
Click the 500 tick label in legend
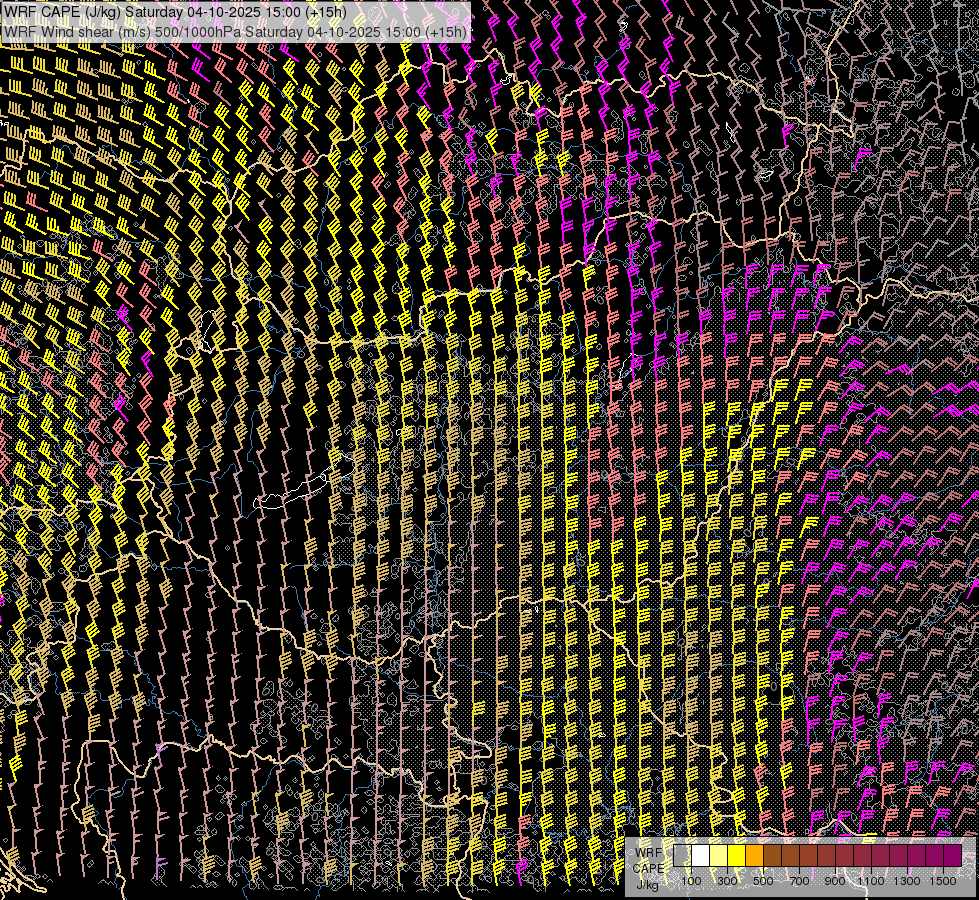click(763, 881)
